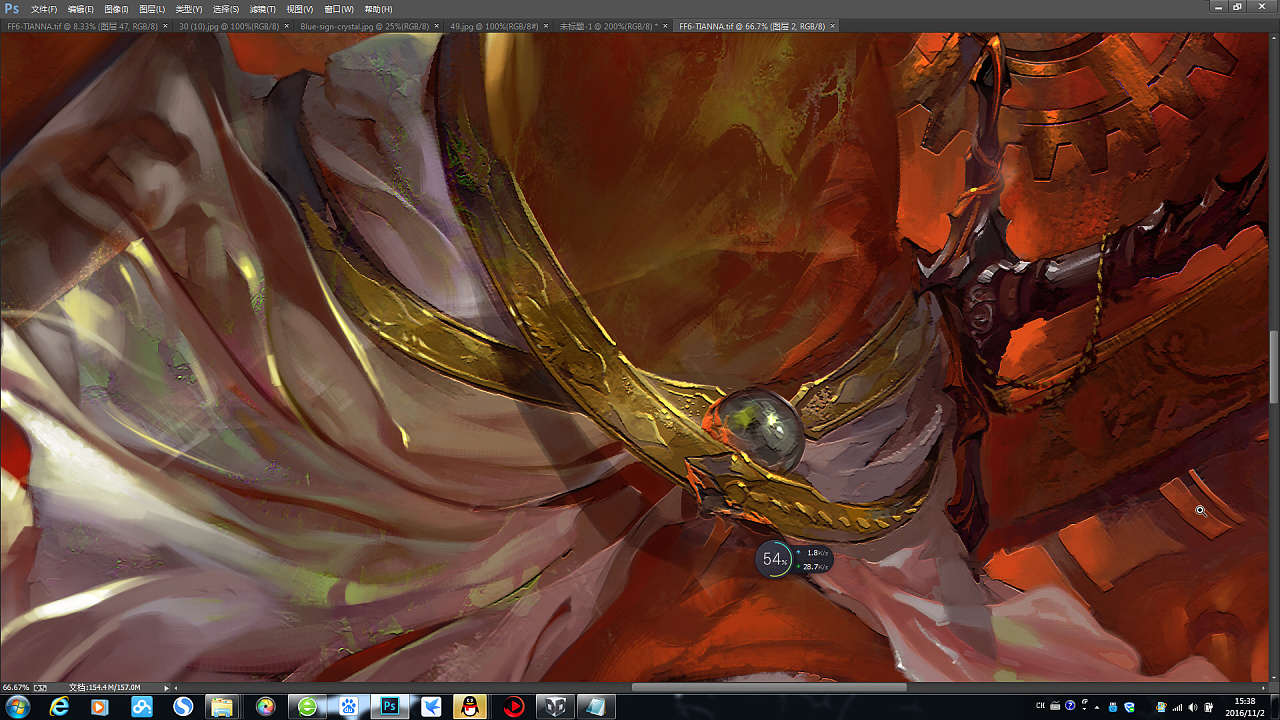
Task: Open the notepad app in taskbar
Action: tap(595, 707)
